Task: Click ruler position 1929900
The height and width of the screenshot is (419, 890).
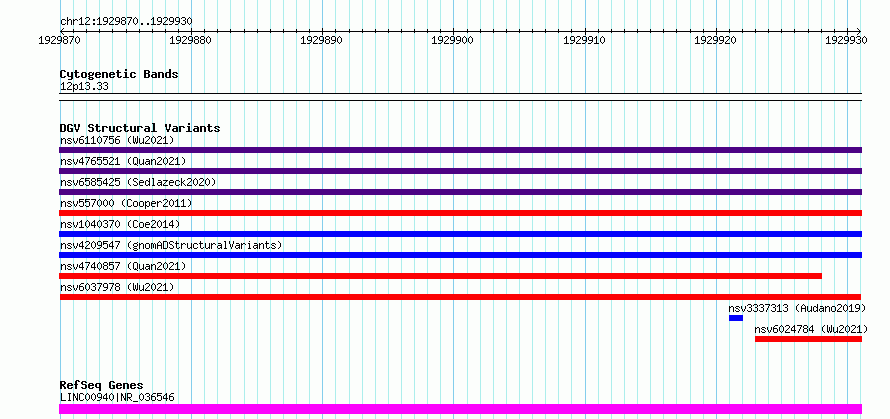Action: [454, 40]
